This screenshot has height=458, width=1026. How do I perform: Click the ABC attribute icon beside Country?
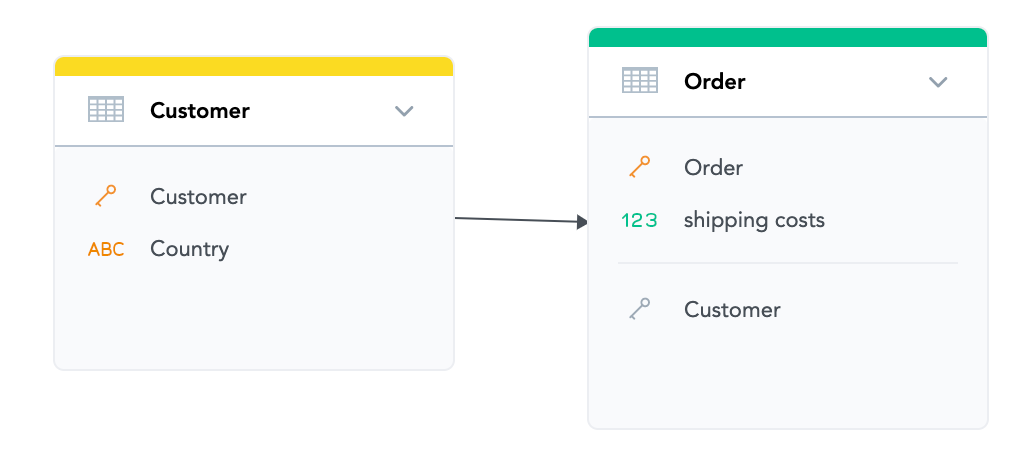click(106, 249)
